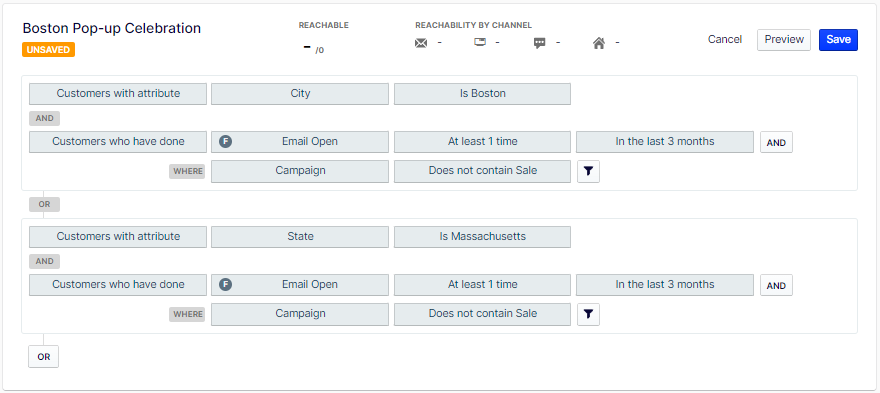Toggle the AND connector under City row

(x=44, y=118)
